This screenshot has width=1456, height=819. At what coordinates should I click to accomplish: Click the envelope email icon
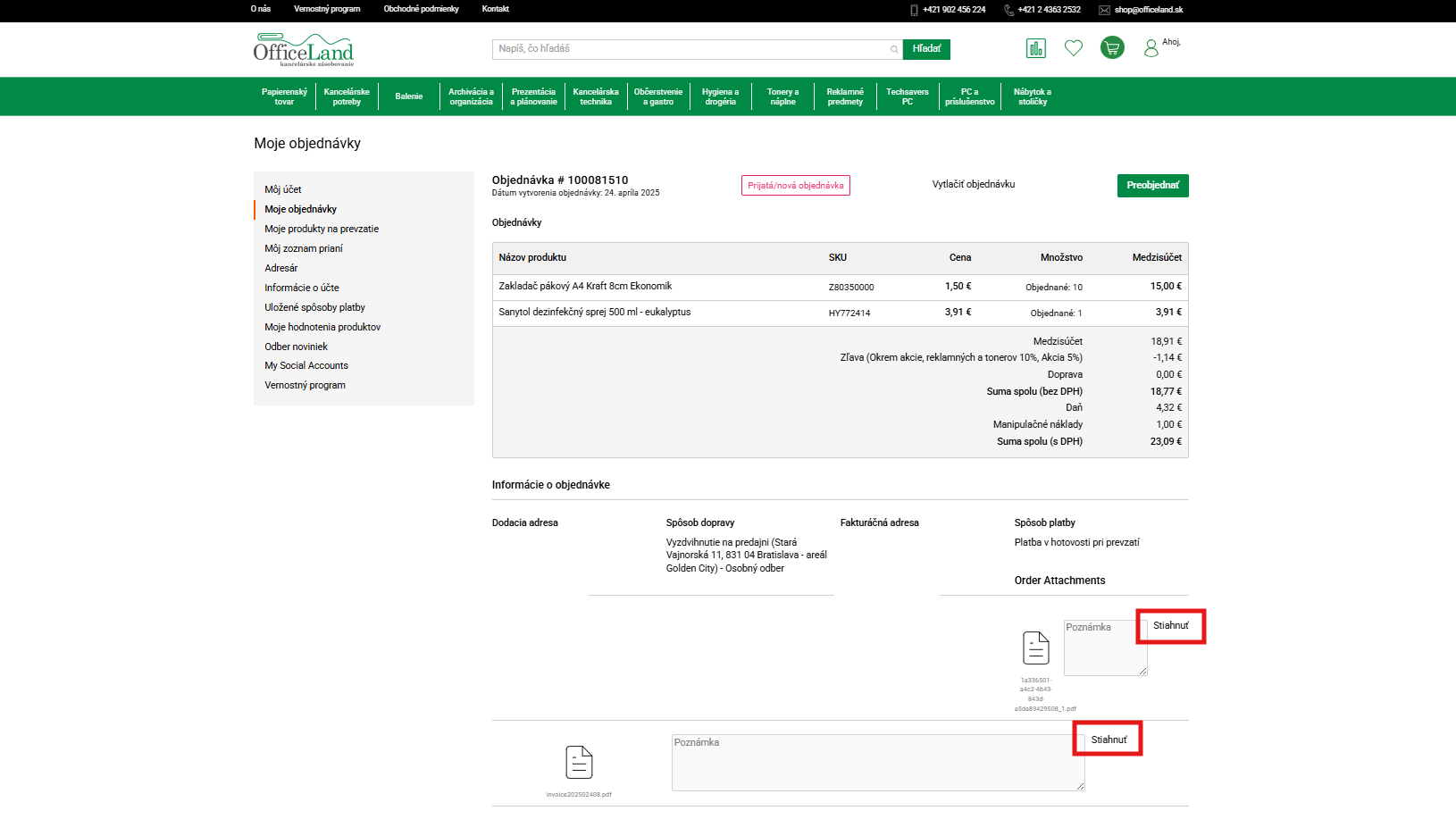coord(1104,10)
